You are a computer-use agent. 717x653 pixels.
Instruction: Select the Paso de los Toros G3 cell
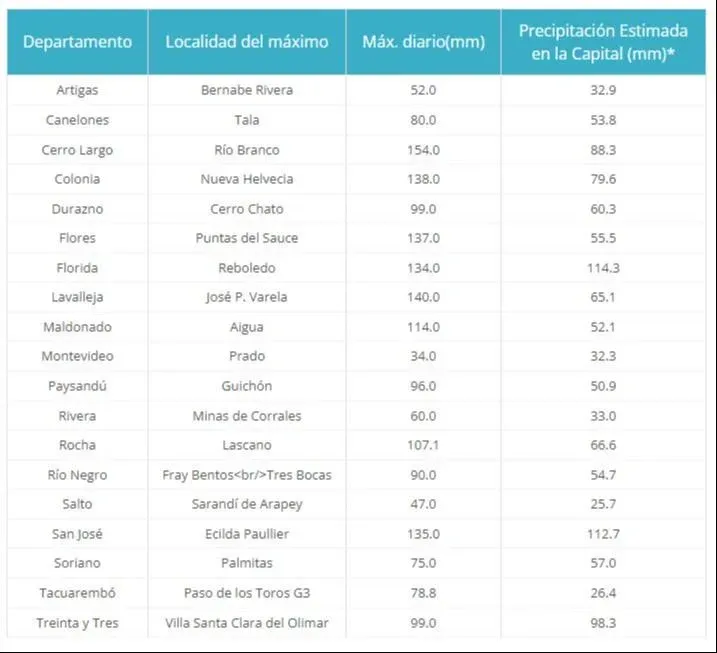247,593
